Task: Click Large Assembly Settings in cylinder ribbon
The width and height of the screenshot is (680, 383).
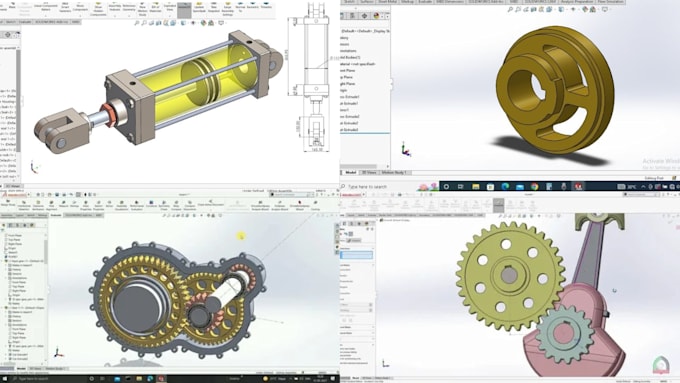Action: (228, 10)
